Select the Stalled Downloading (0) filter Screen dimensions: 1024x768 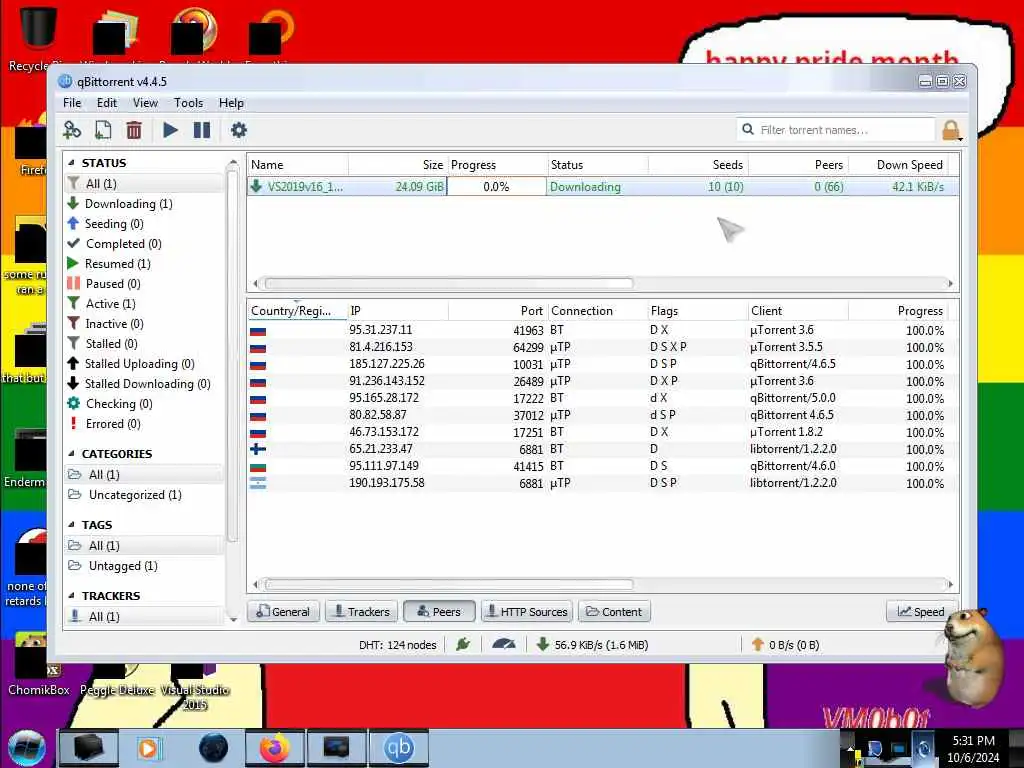coord(144,384)
